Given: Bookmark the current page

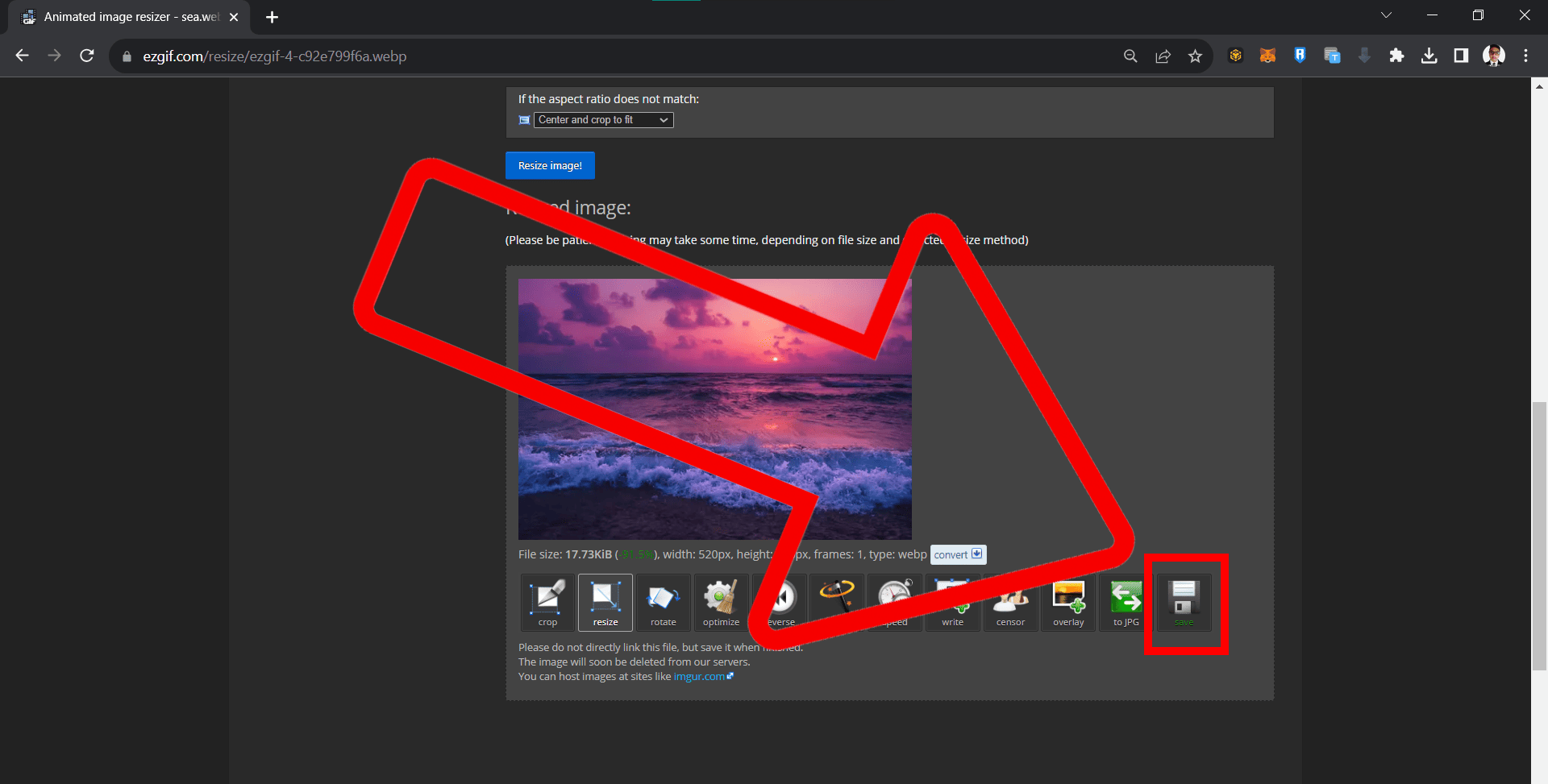Looking at the screenshot, I should point(1196,56).
